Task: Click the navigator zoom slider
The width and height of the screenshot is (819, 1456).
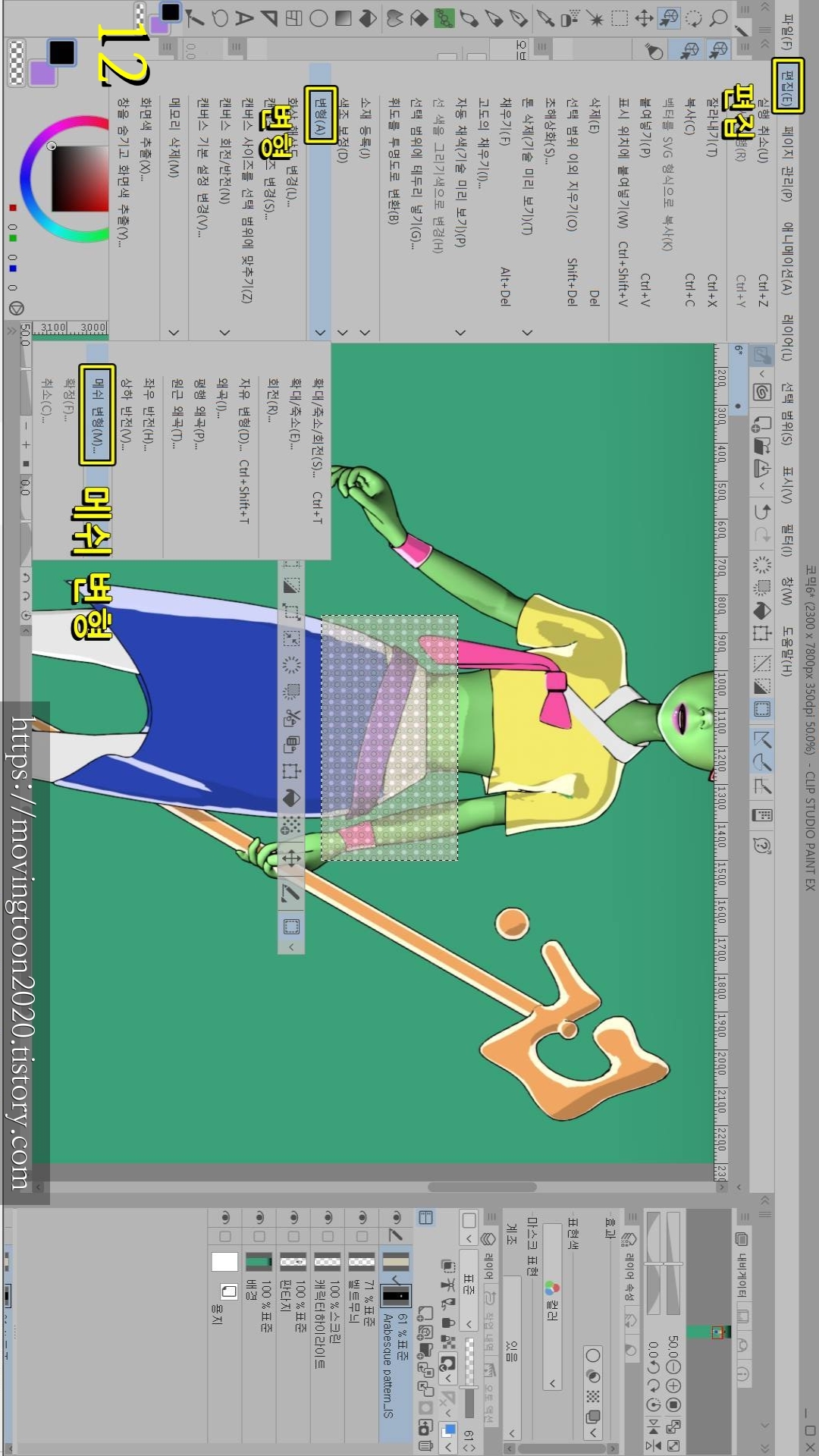Action: [x=673, y=1264]
